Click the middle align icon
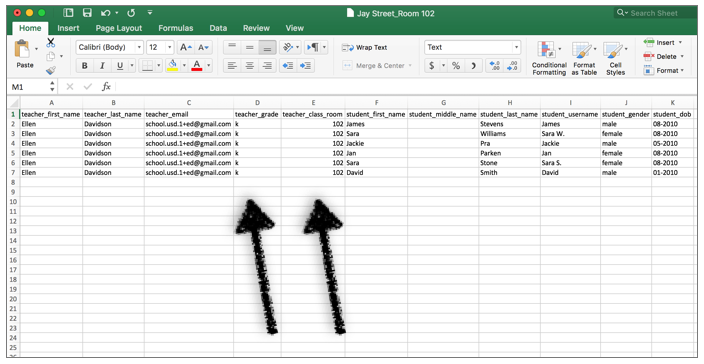The width and height of the screenshot is (704, 364). pyautogui.click(x=250, y=47)
